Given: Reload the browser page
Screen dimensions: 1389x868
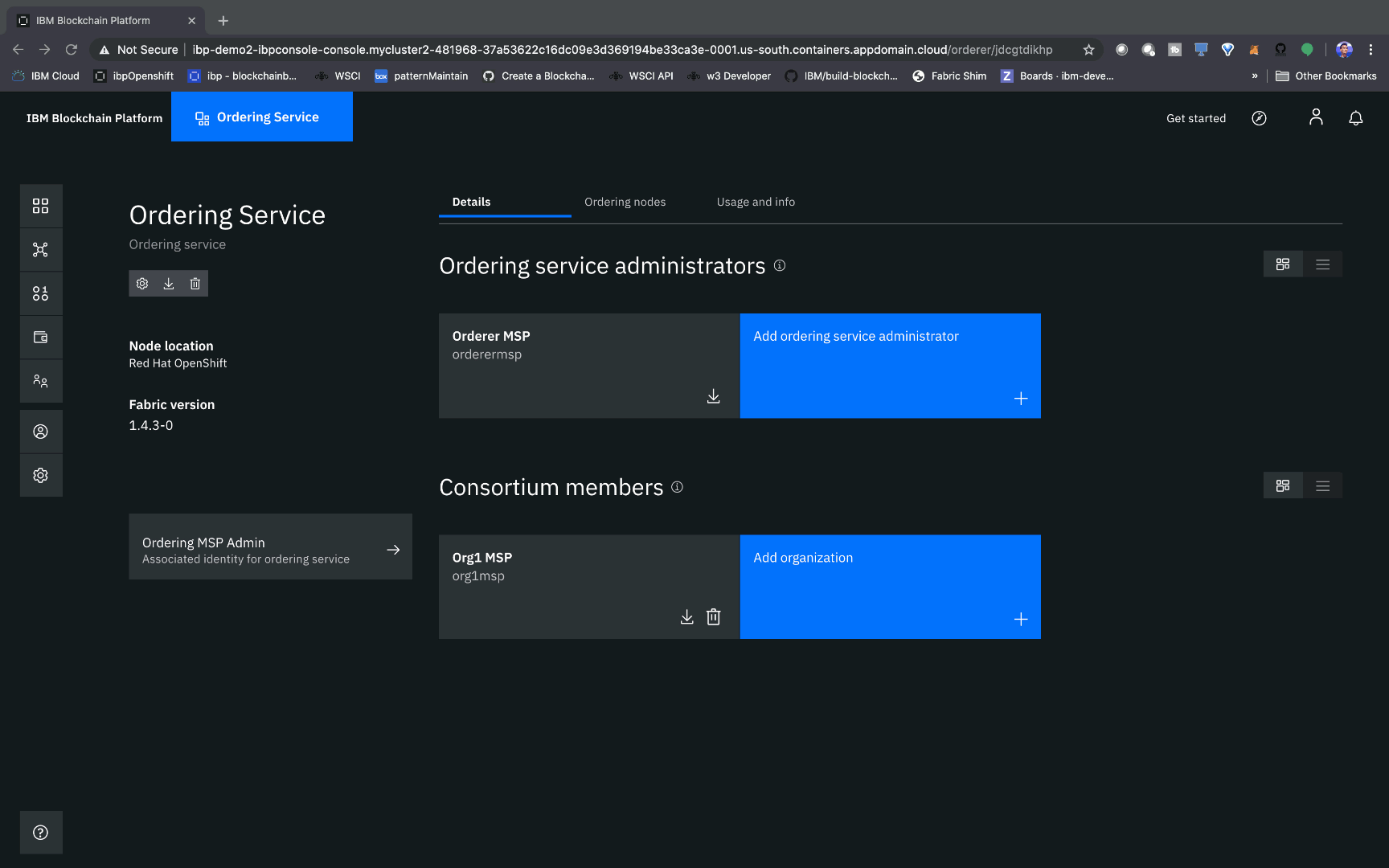Looking at the screenshot, I should tap(72, 50).
